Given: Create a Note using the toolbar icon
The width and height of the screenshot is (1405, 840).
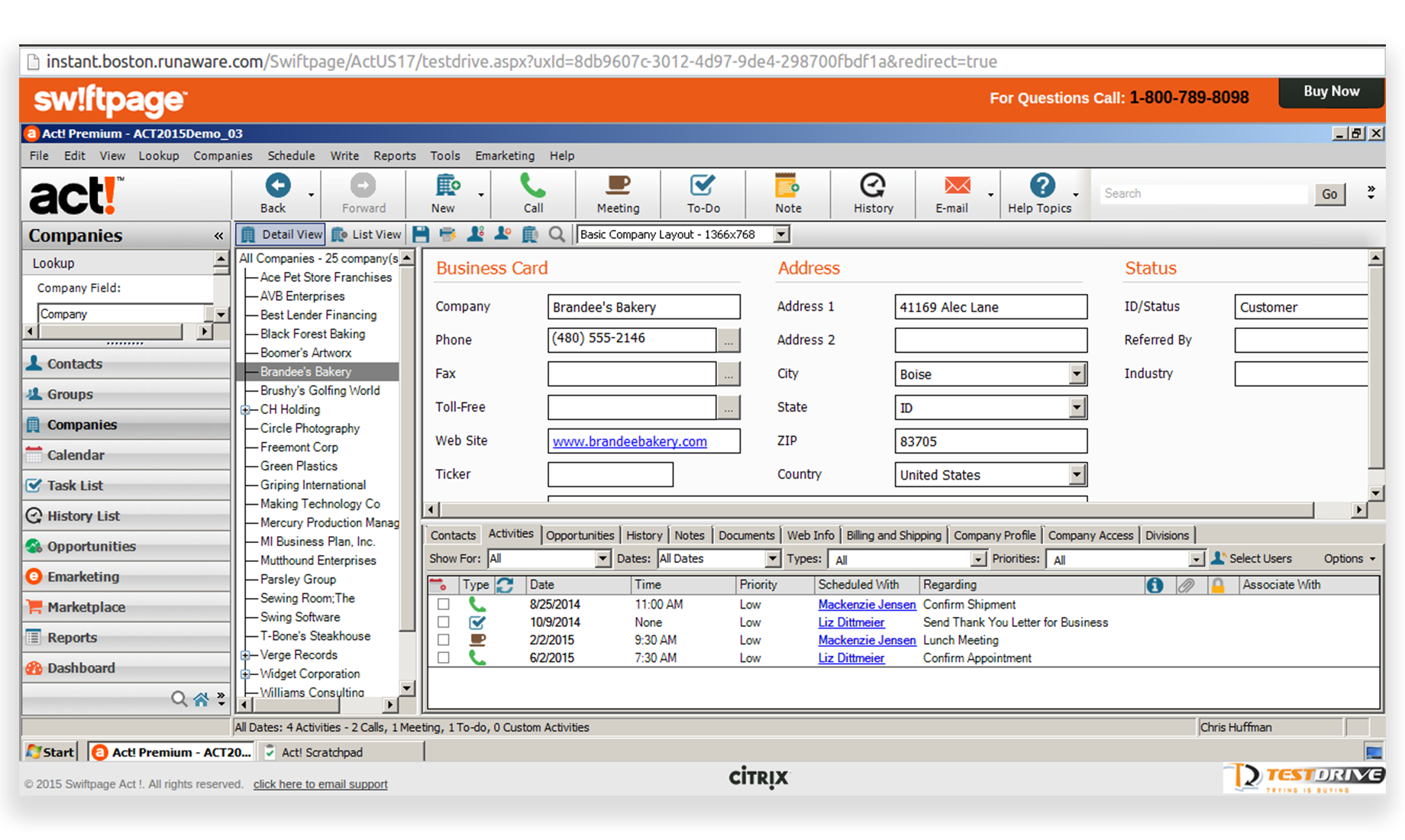Looking at the screenshot, I should (x=786, y=186).
